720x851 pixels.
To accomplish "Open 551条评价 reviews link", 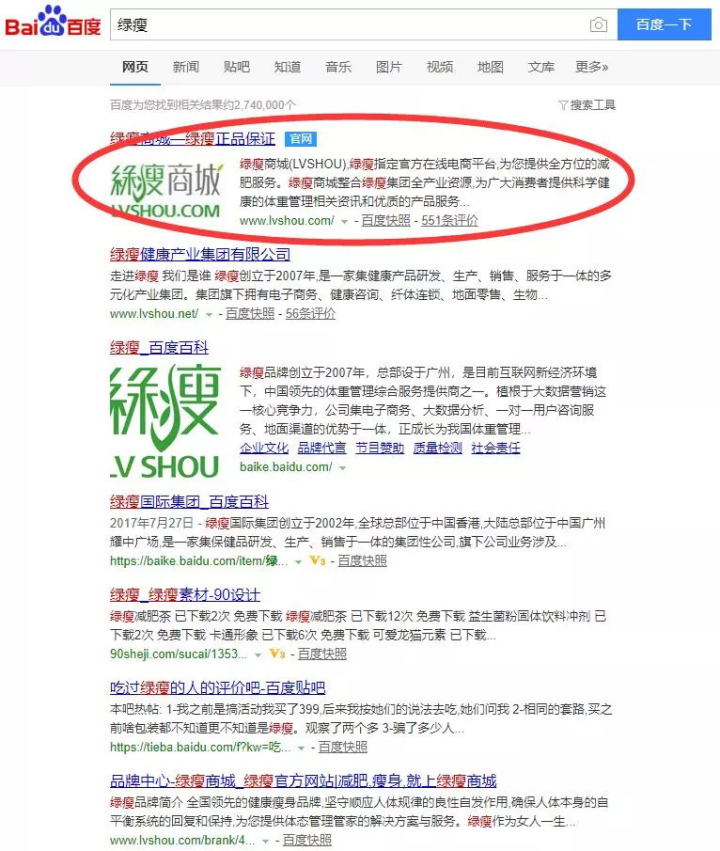I will 450,220.
